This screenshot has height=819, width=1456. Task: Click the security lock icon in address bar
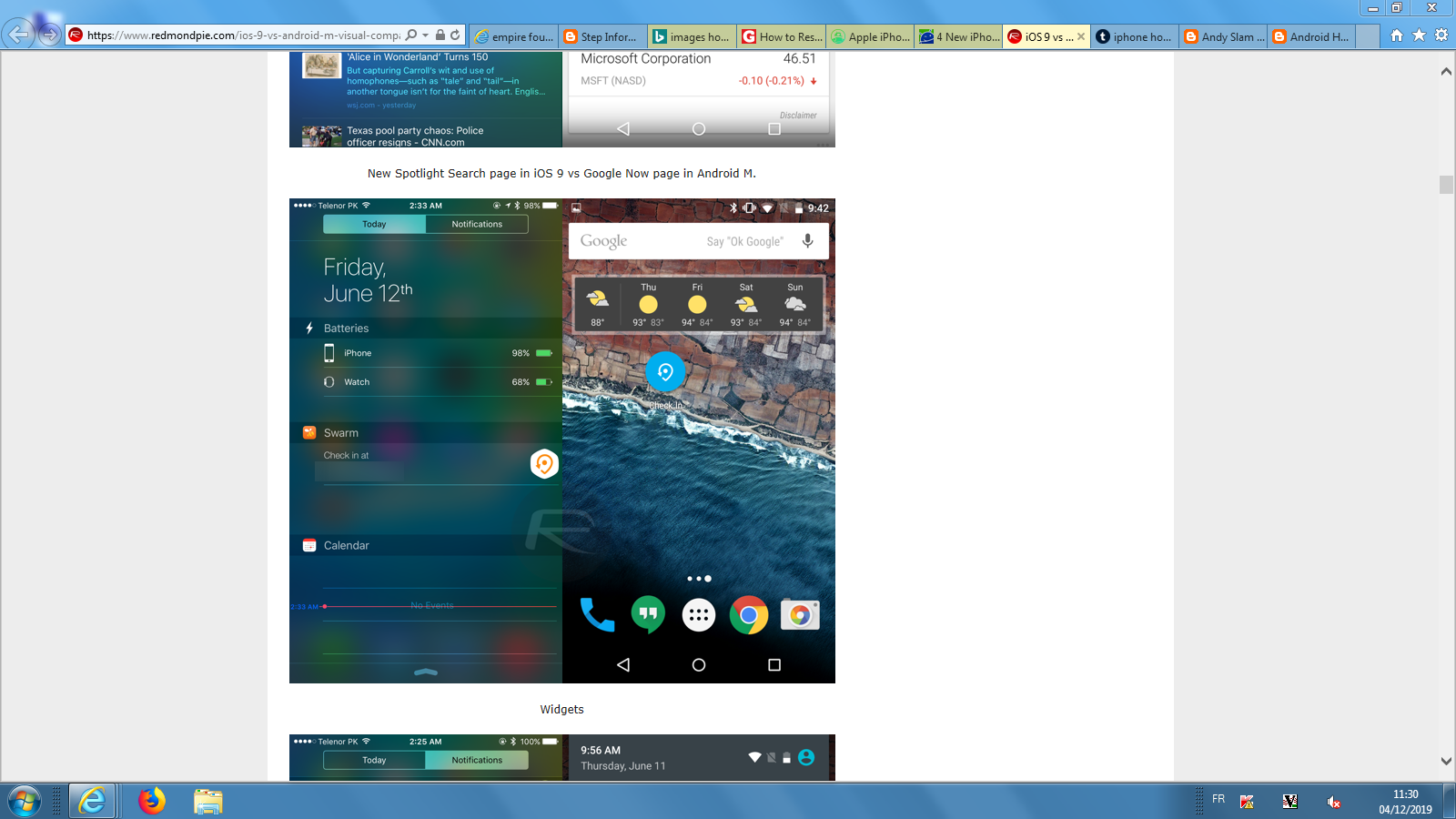[x=440, y=35]
